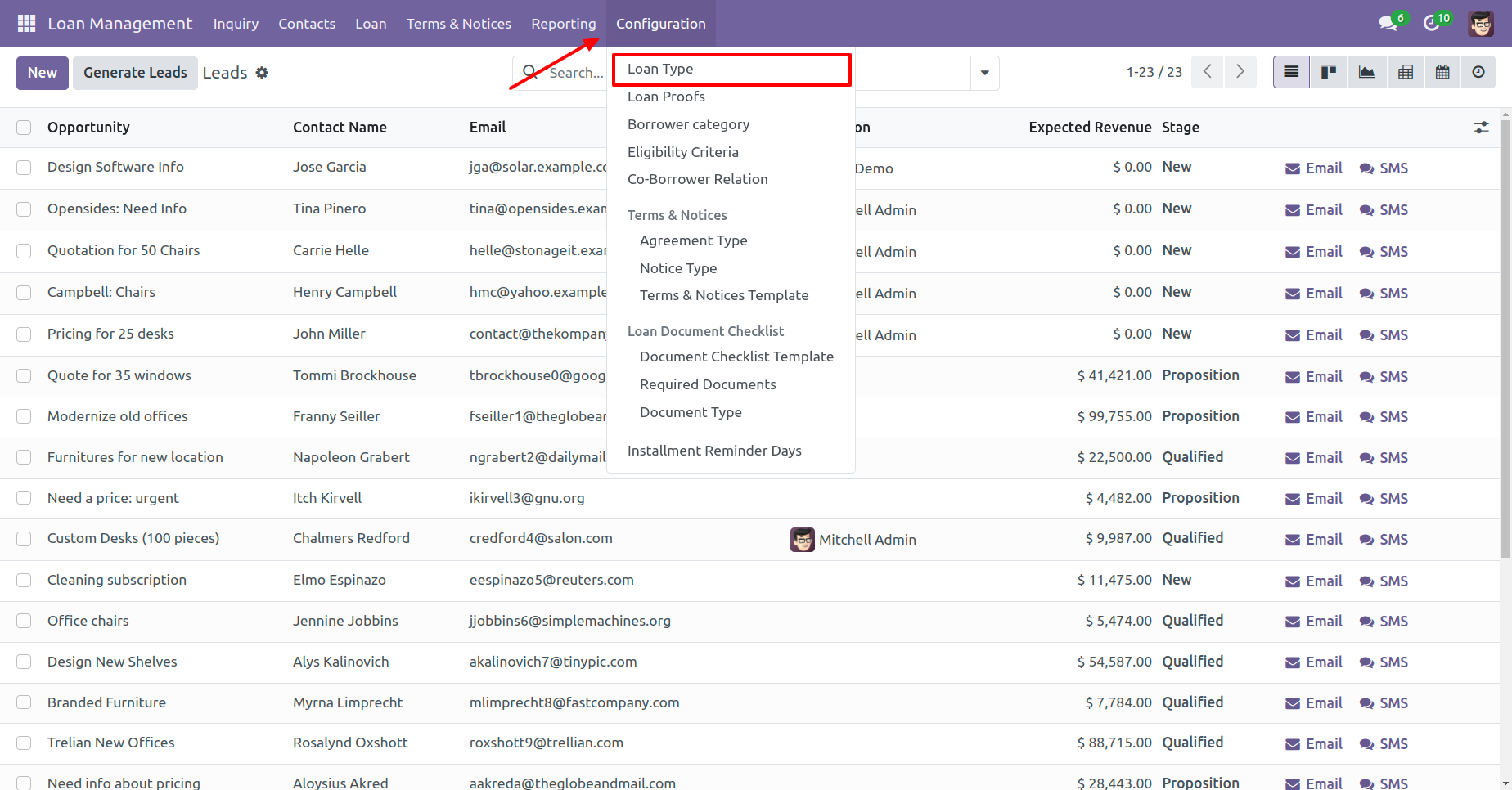Email the Quote for 35 windows lead
The width and height of the screenshot is (1512, 790).
[x=1314, y=377]
